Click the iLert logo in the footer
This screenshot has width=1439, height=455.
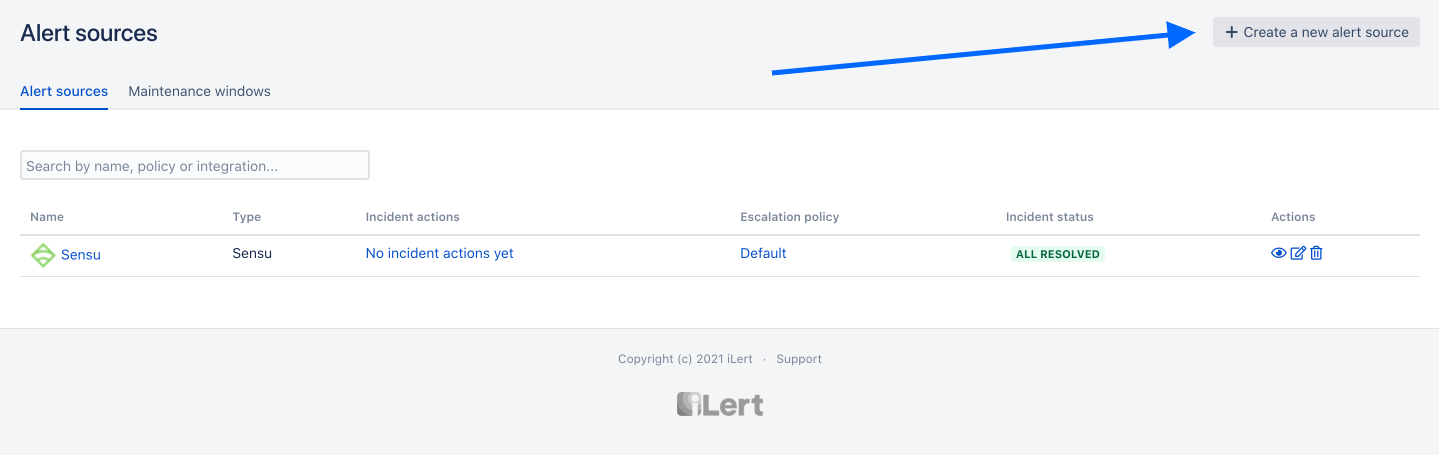click(x=719, y=404)
